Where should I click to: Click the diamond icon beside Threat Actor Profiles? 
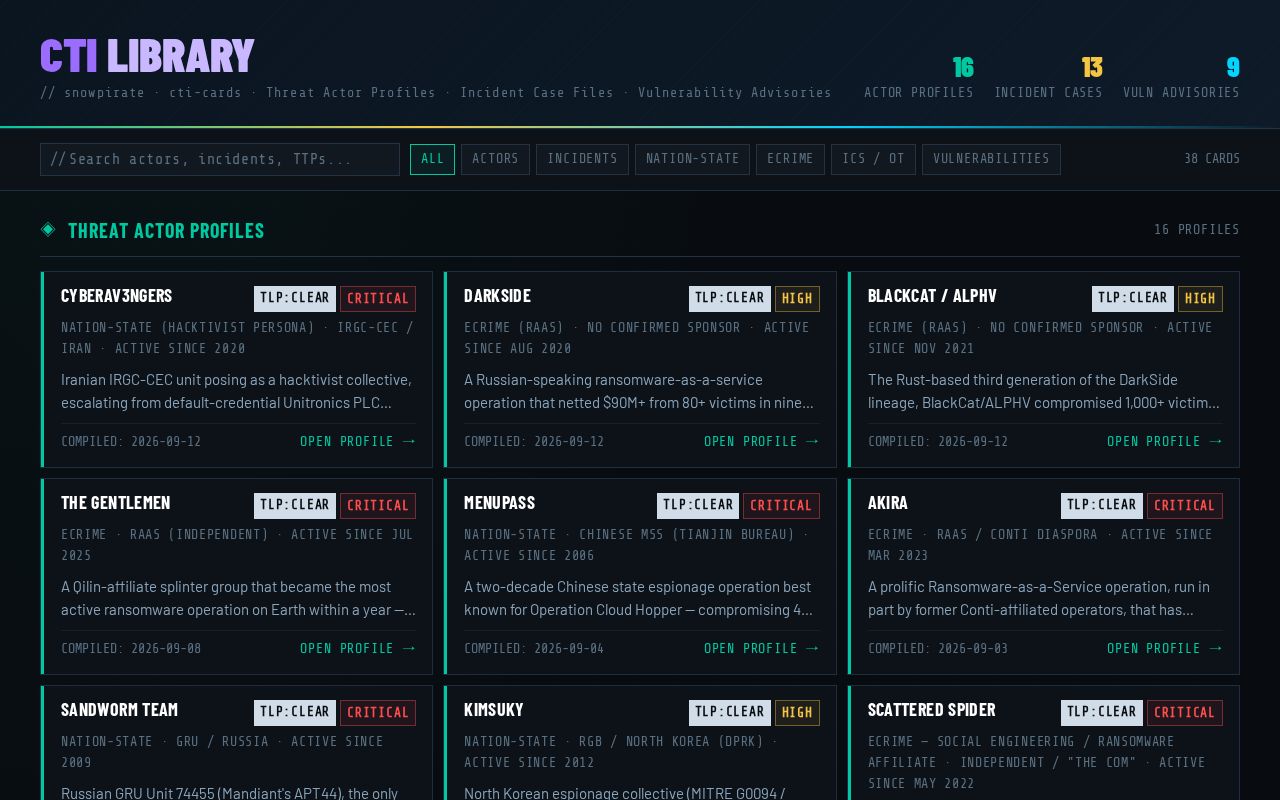pyautogui.click(x=48, y=229)
